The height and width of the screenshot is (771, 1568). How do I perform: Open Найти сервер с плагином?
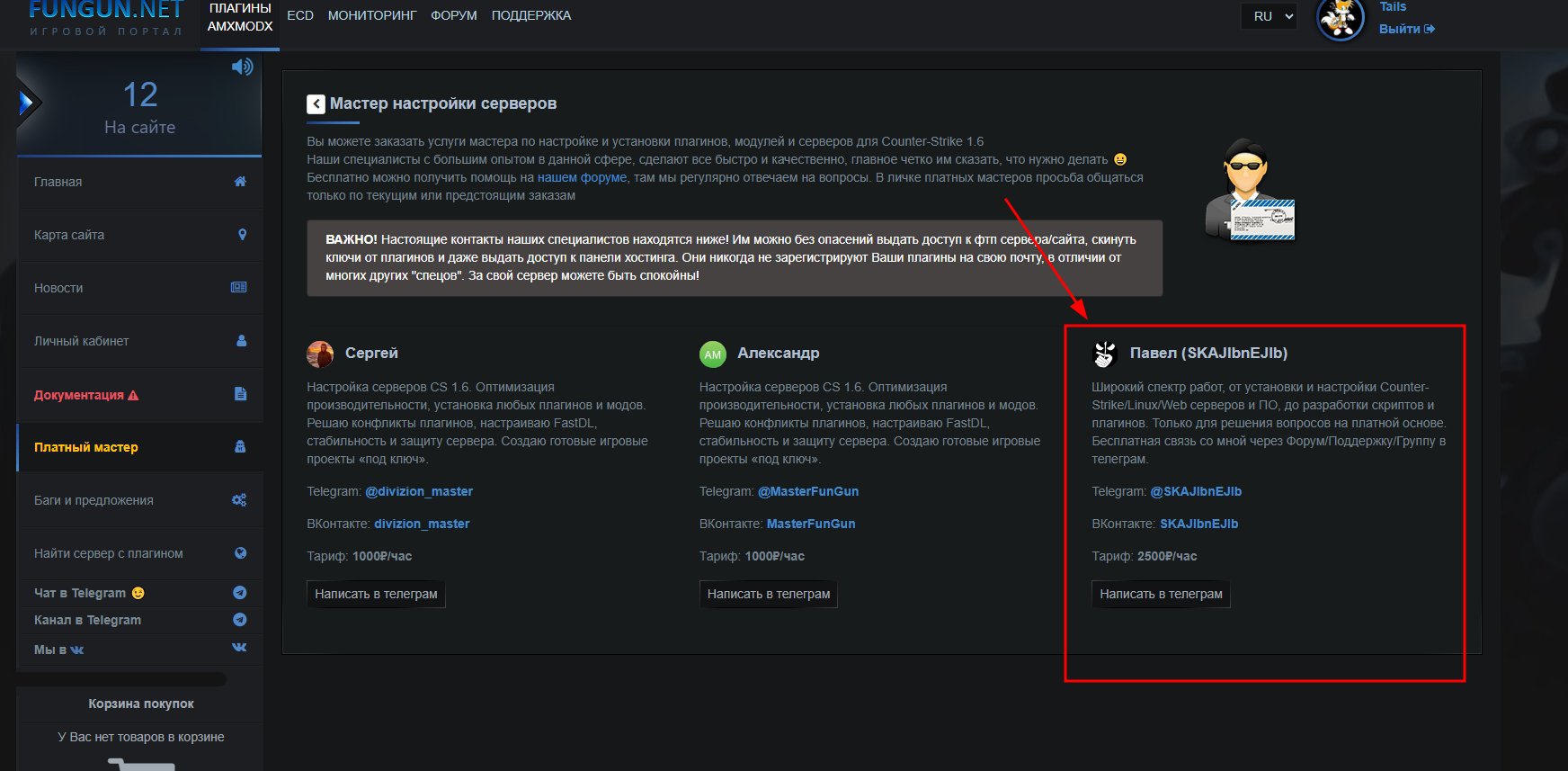click(140, 553)
